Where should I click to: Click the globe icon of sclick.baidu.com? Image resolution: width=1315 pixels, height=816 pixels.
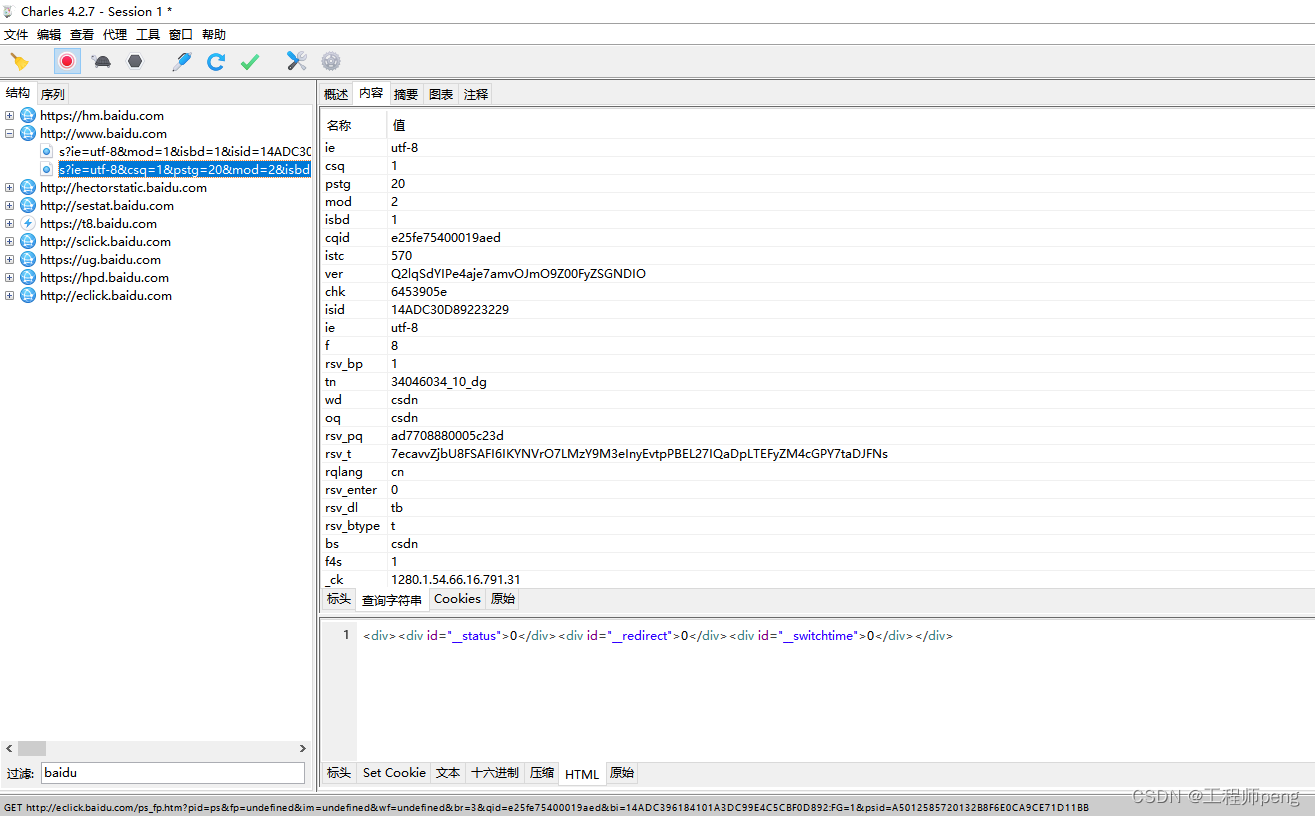[x=27, y=242]
